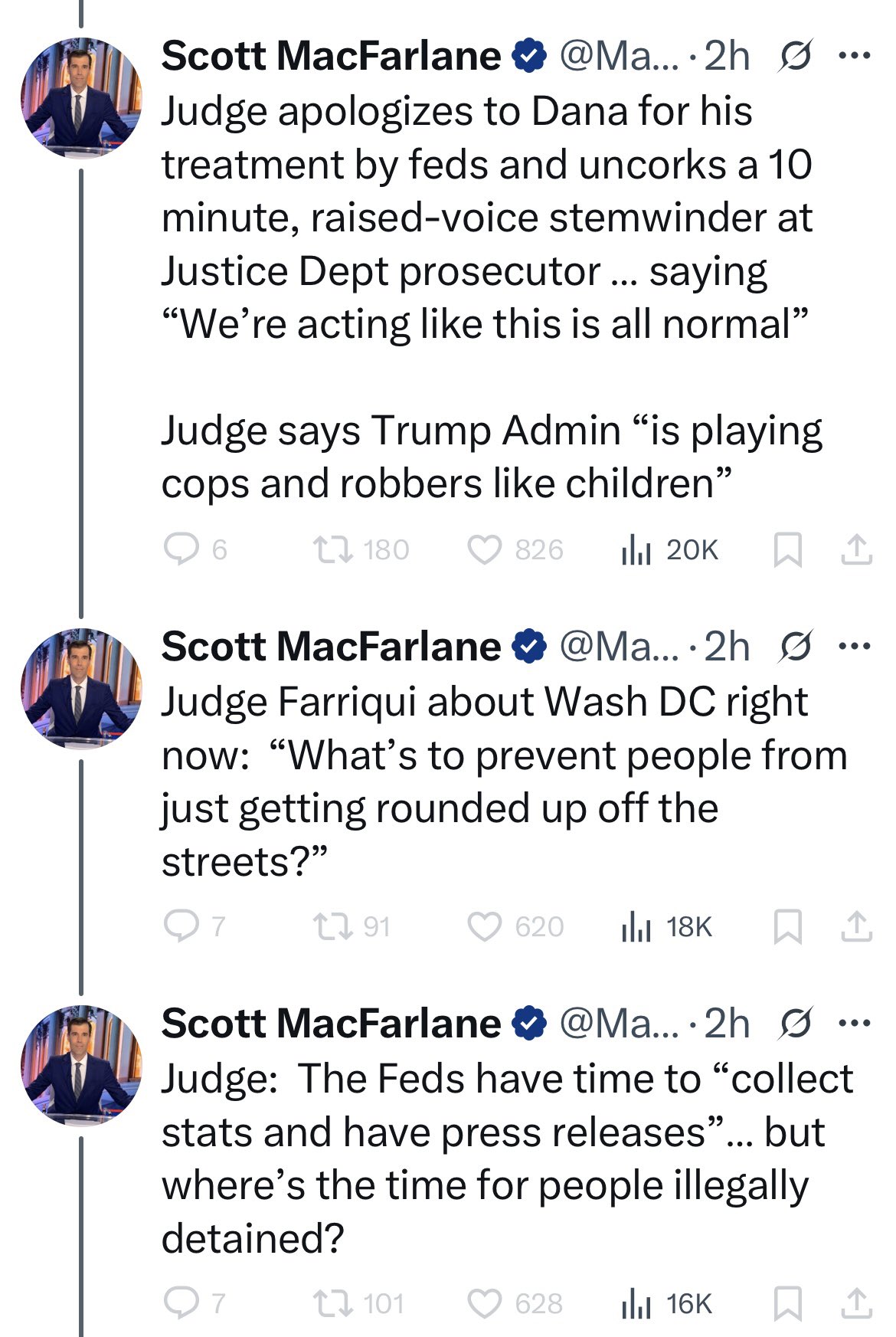Viewport: 896px width, 1337px height.
Task: Like the tweet with 826 likes
Action: point(484,549)
